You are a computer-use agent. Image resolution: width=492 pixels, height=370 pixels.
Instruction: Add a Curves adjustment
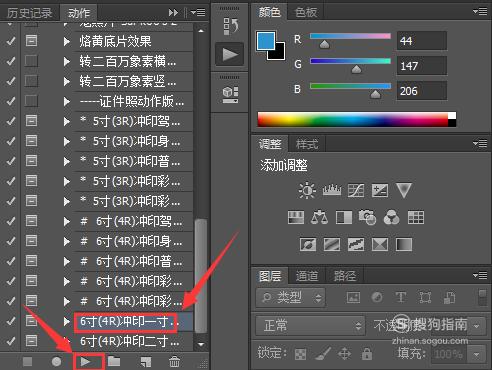356,190
